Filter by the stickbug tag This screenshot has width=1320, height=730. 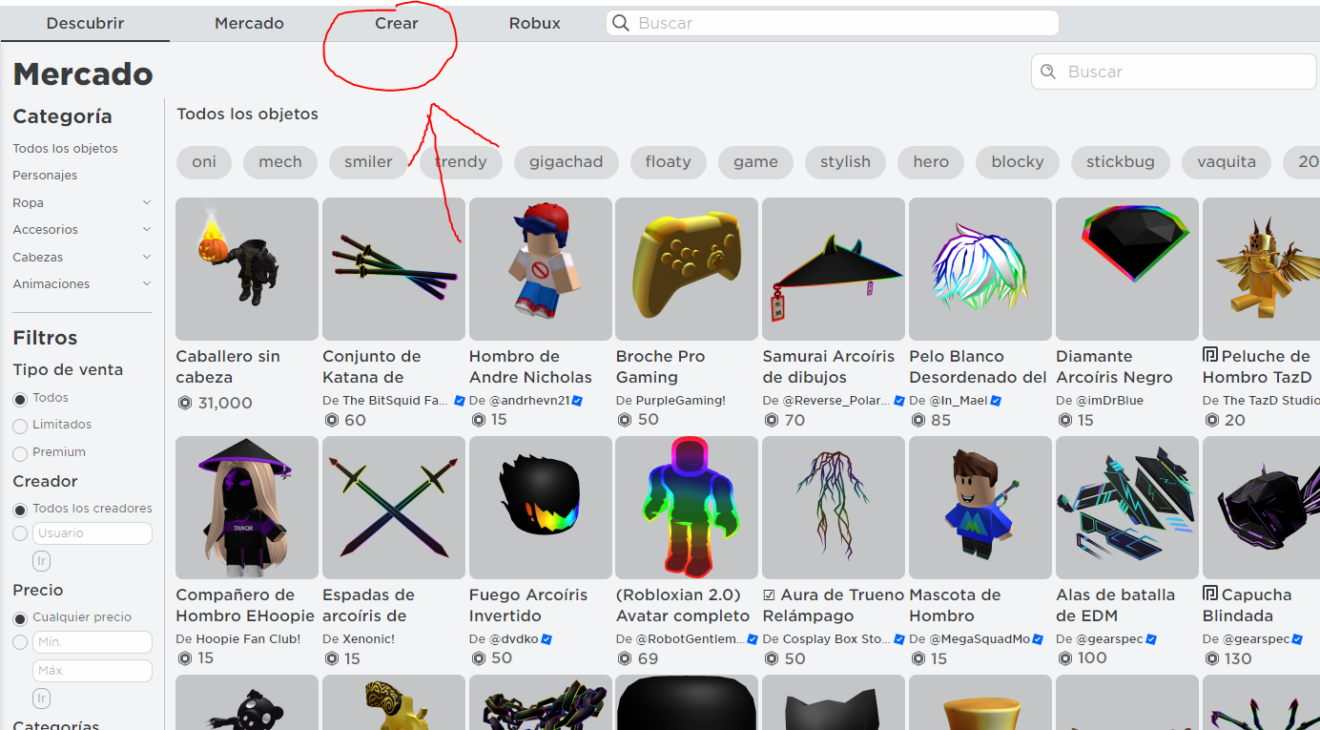click(x=1120, y=162)
